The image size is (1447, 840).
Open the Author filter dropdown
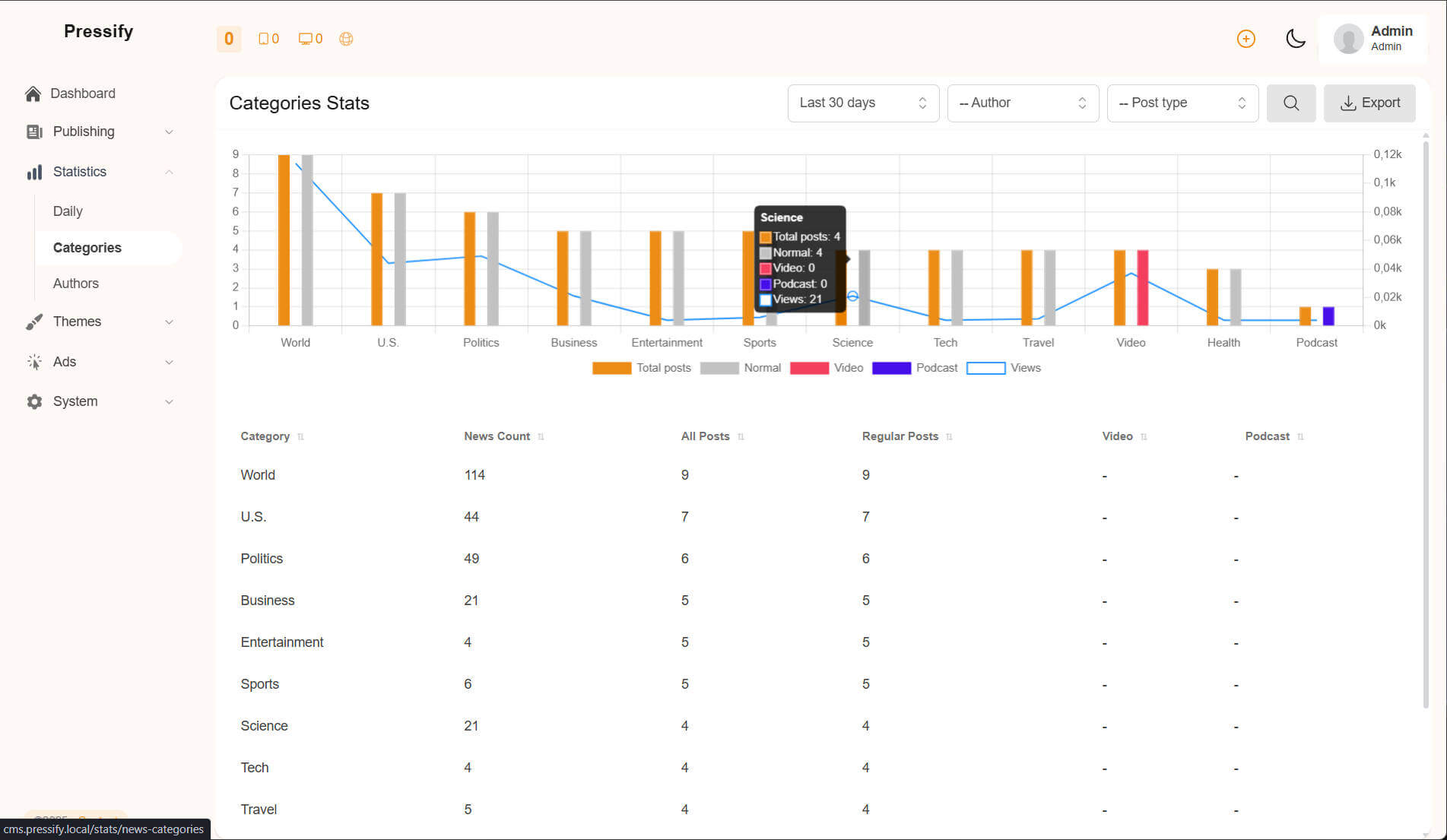coord(1022,103)
